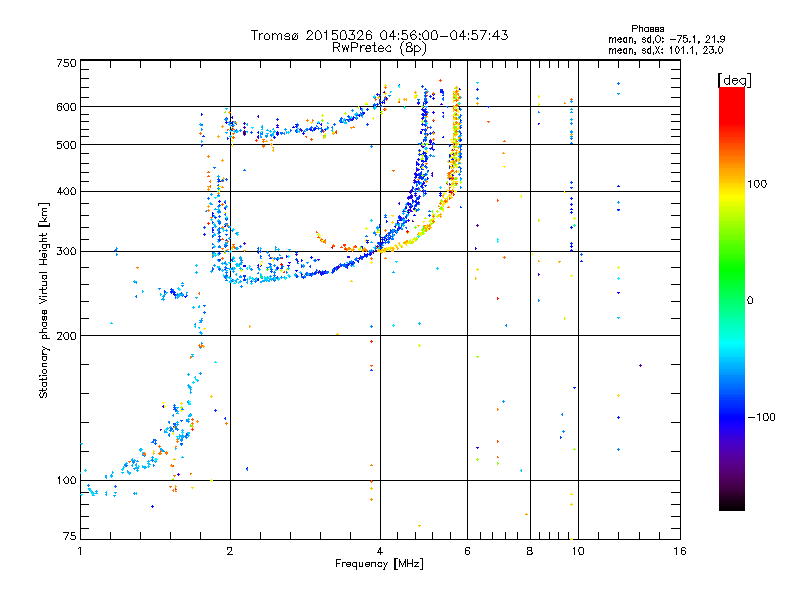The height and width of the screenshot is (600, 800).
Task: Click the y-axis tick label "200"
Action: coord(66,336)
